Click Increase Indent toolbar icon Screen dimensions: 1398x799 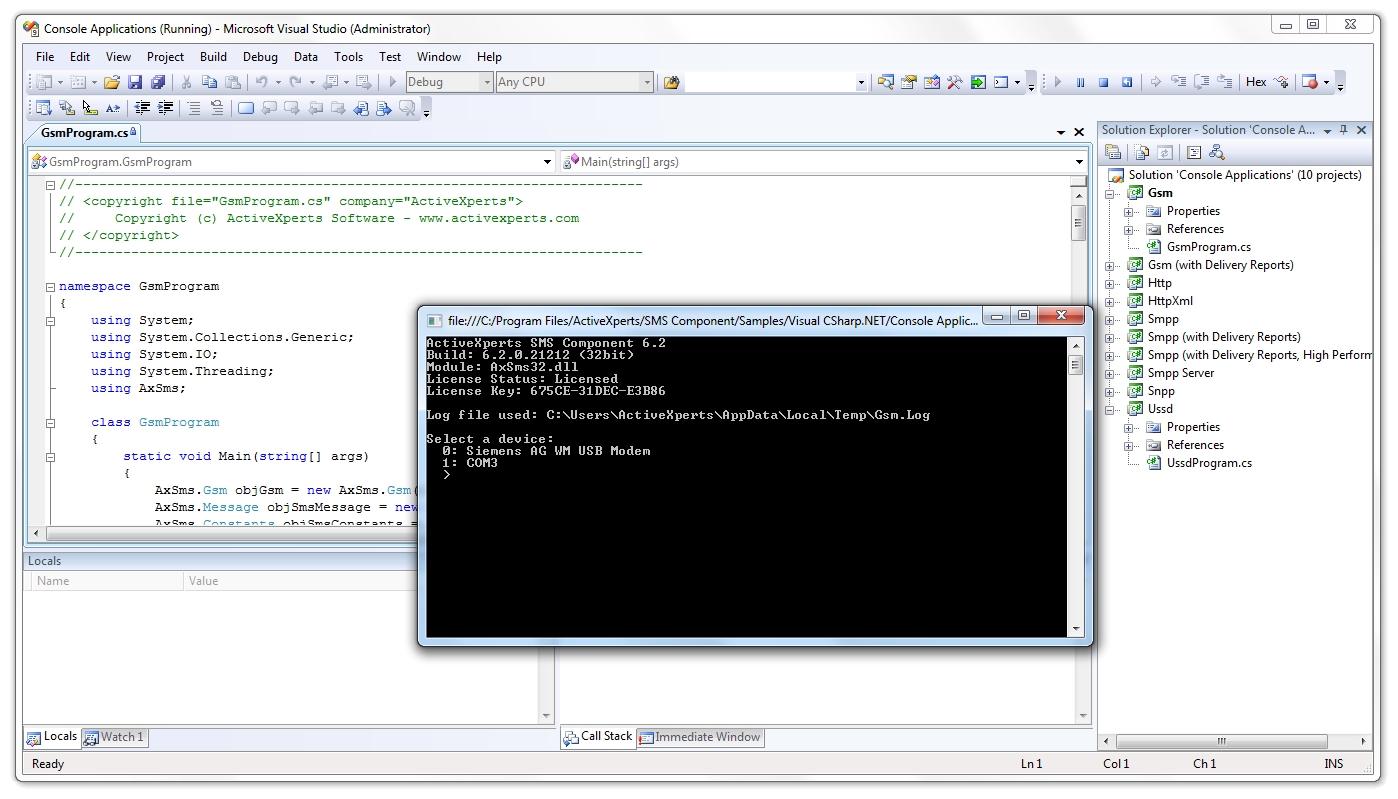(165, 108)
